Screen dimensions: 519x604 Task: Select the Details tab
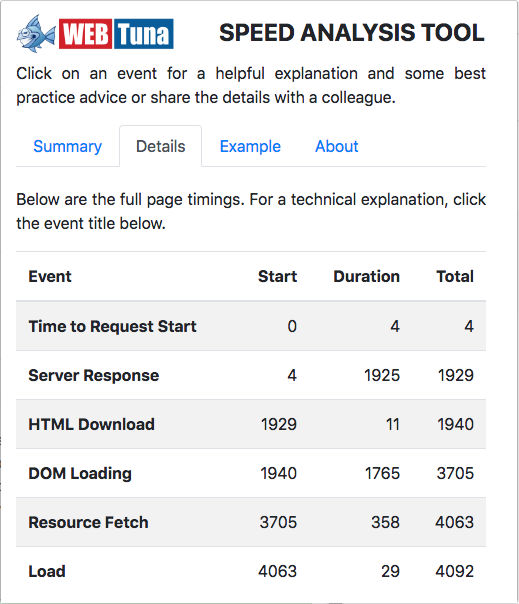pos(161,146)
